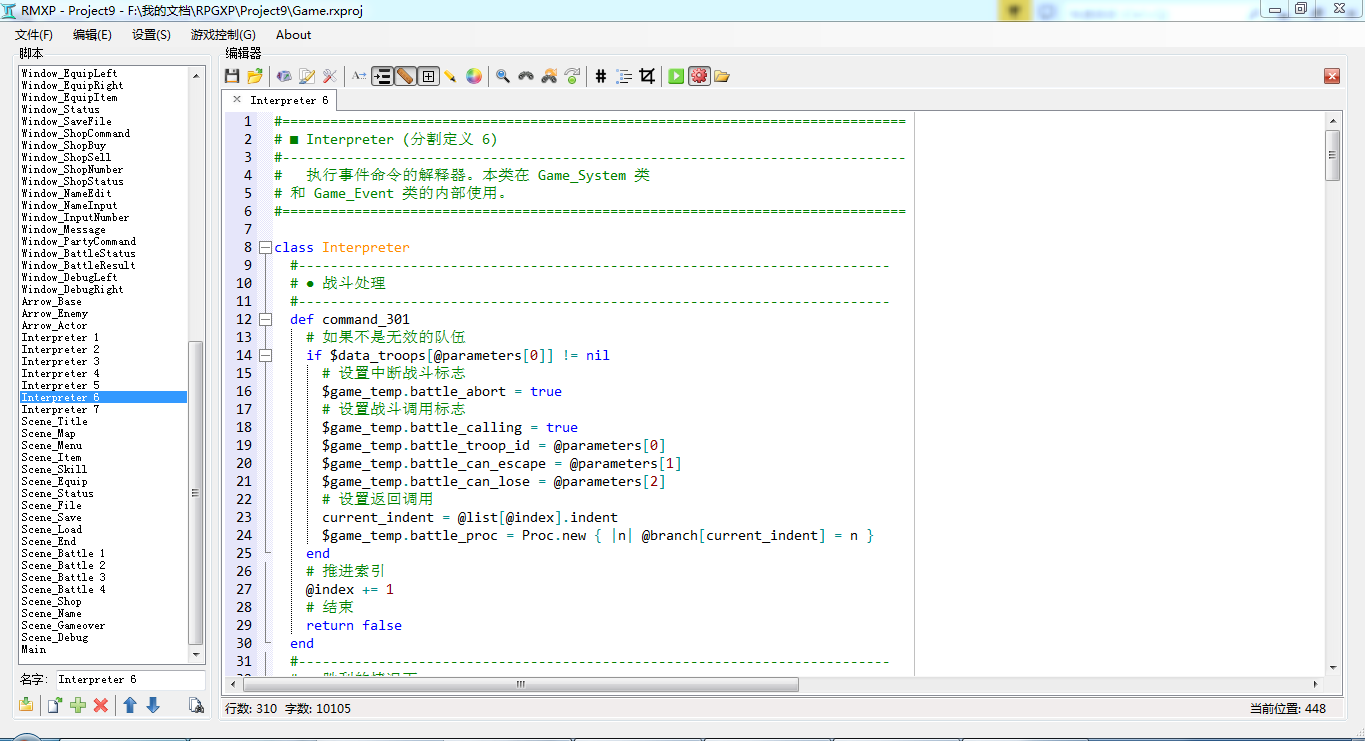Click the 名字 name input field

130,680
